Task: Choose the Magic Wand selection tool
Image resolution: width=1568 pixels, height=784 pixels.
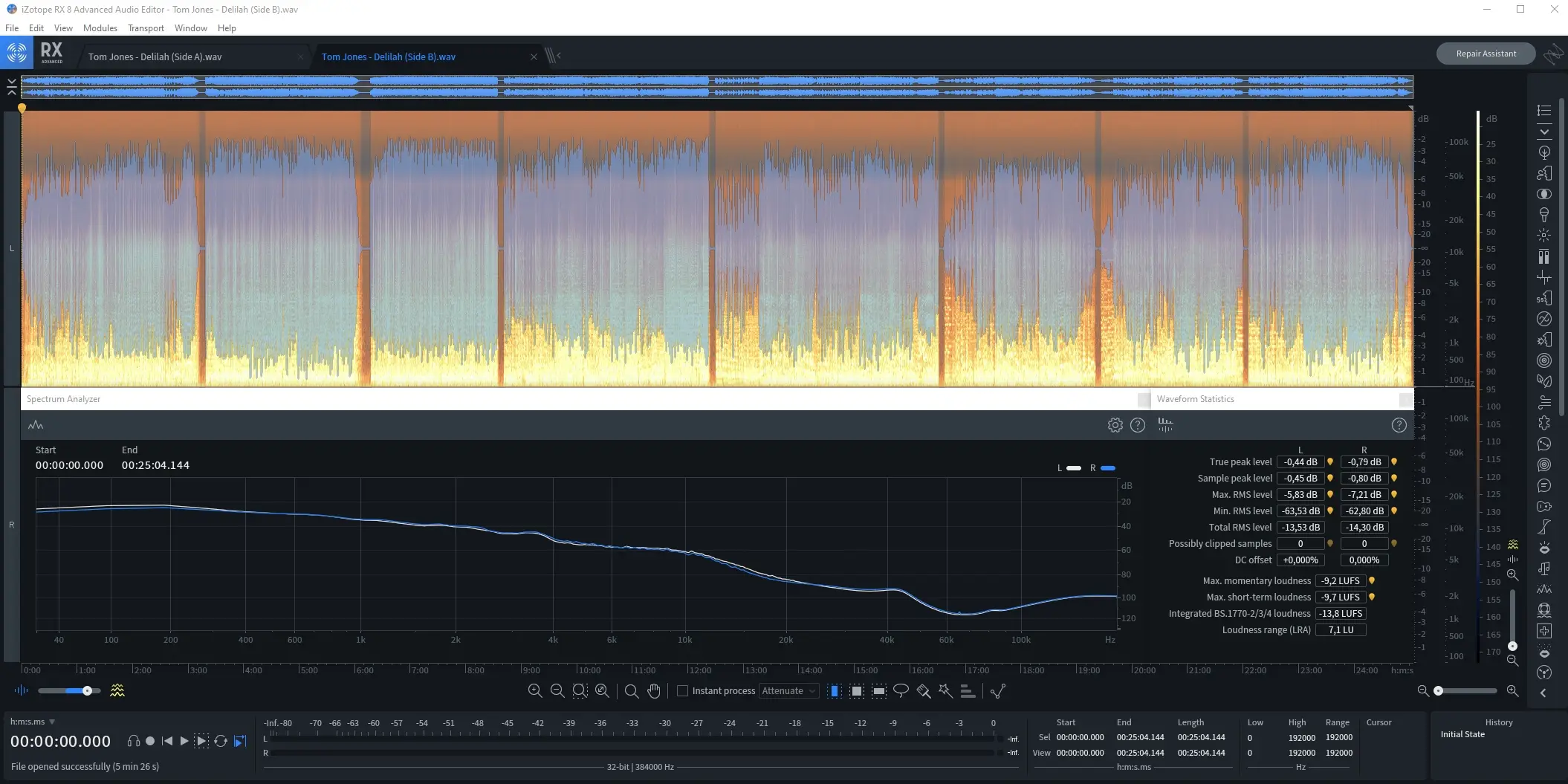Action: 945,690
